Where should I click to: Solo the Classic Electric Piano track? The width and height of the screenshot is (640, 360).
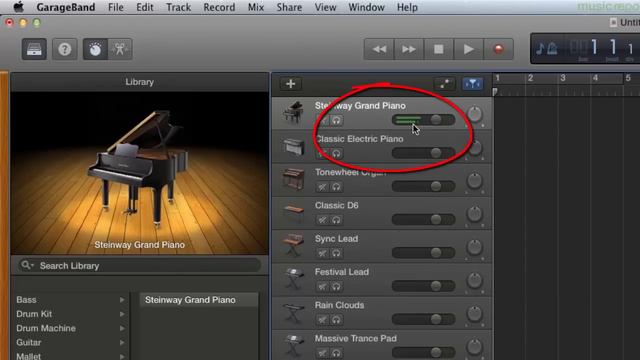[336, 154]
